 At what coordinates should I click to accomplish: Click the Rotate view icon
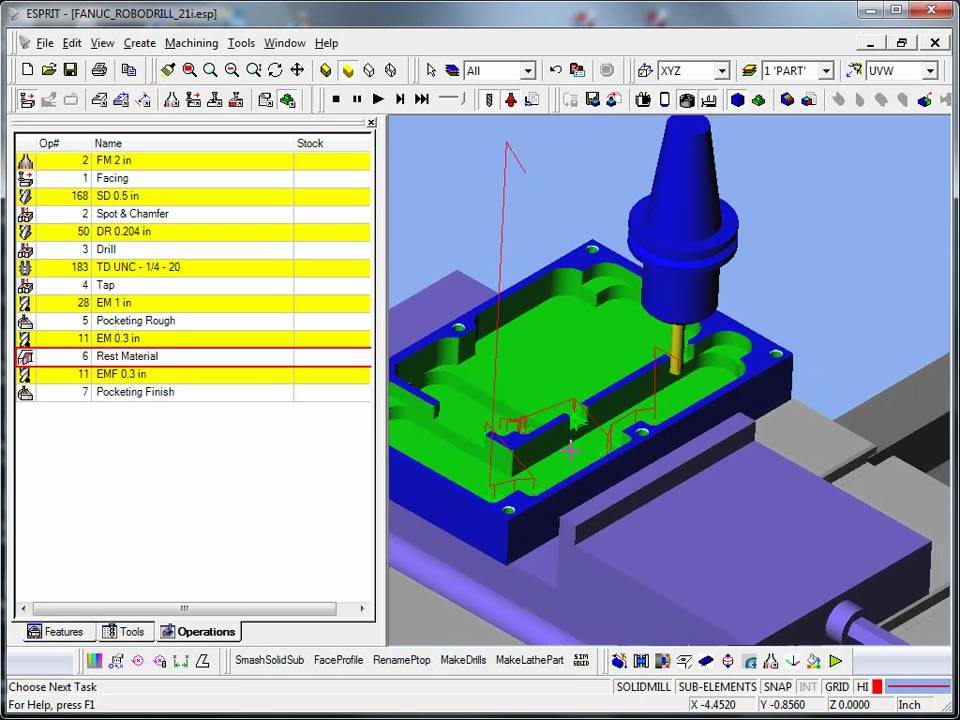coord(275,70)
